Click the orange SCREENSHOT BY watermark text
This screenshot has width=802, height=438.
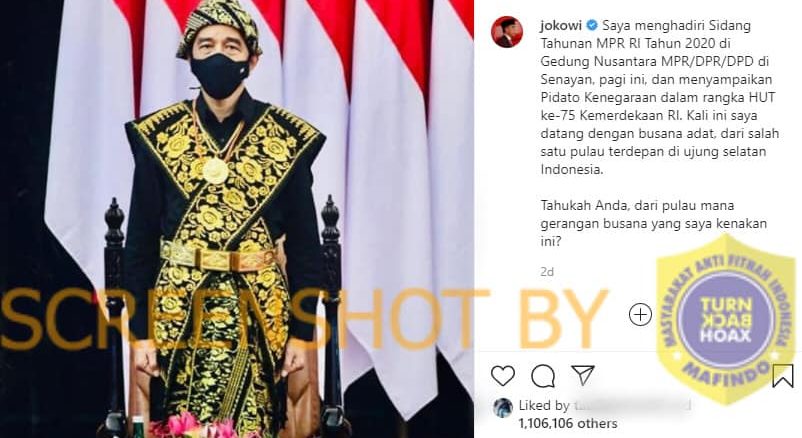304,321
